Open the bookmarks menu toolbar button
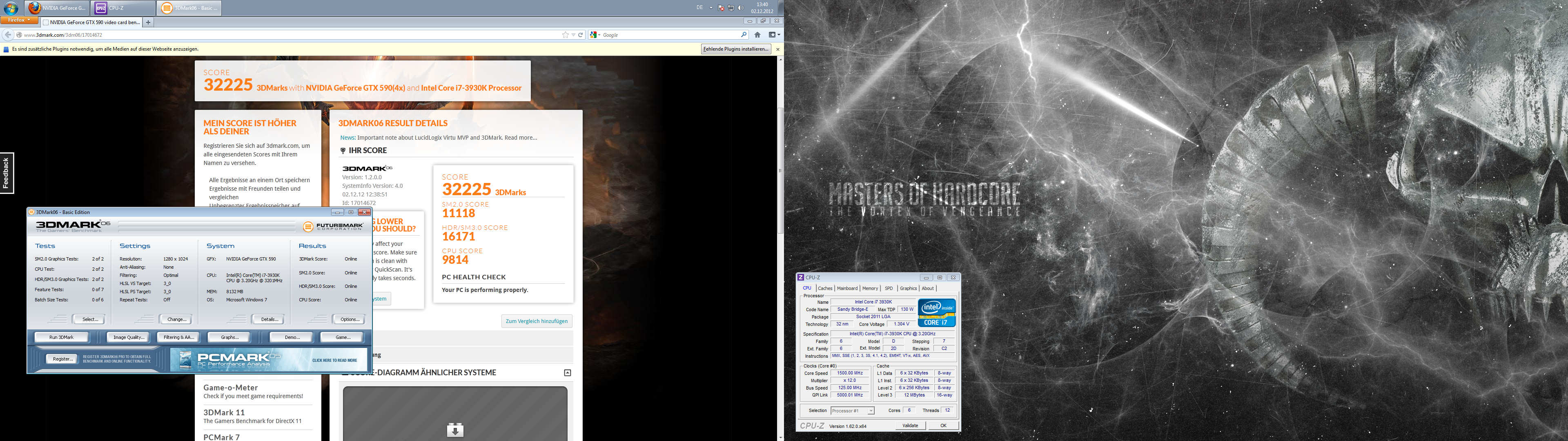 (774, 35)
